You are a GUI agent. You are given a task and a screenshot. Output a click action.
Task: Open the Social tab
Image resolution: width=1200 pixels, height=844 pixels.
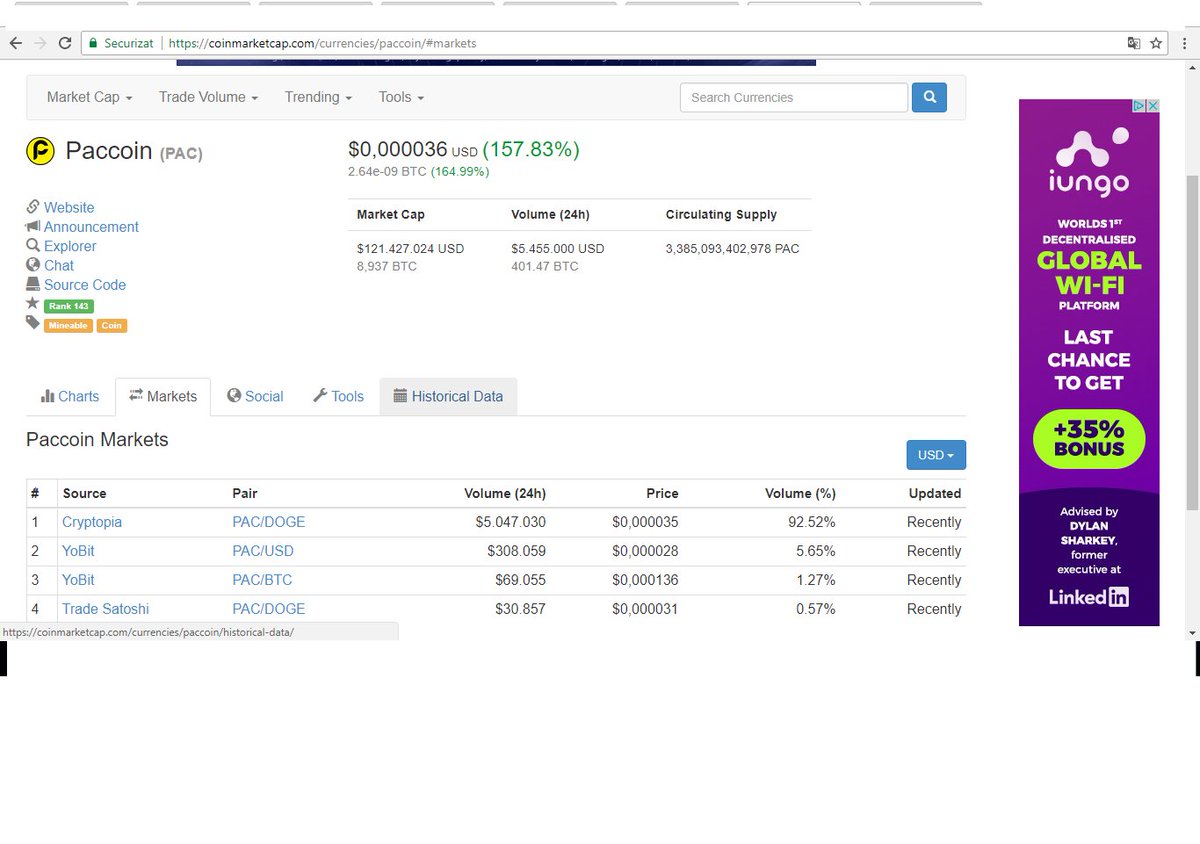tap(255, 396)
